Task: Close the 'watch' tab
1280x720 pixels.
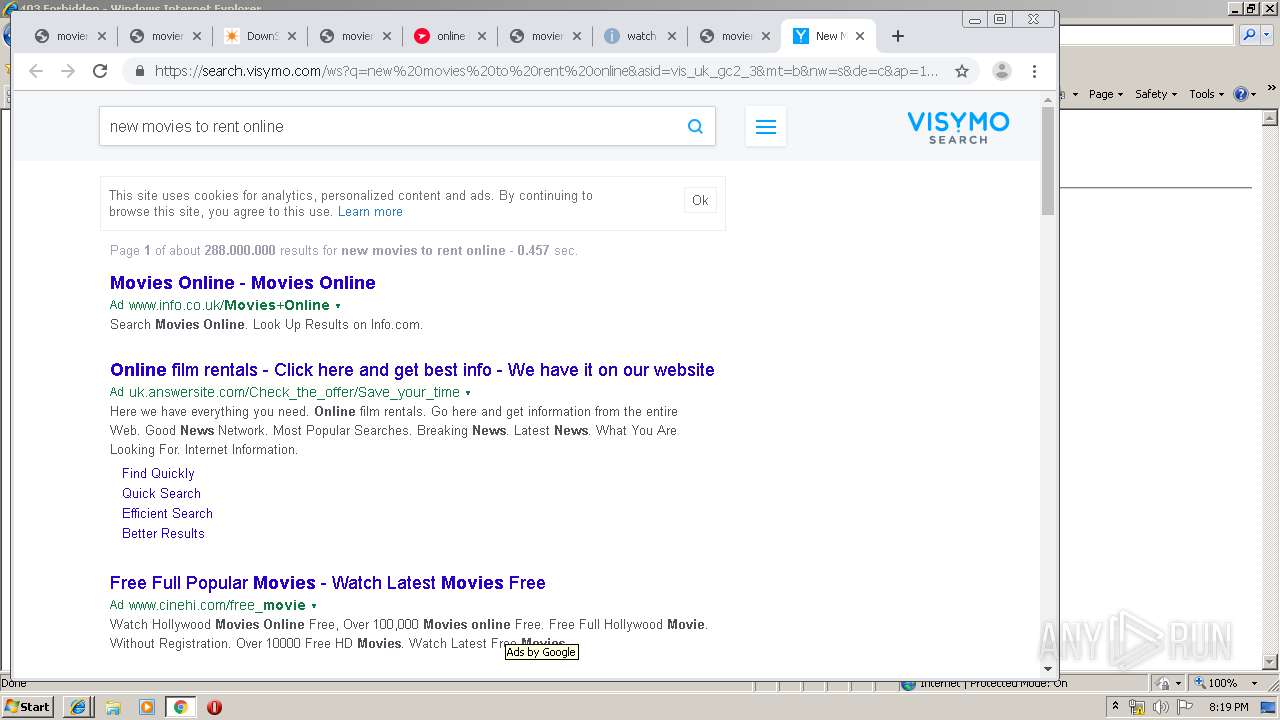Action: (672, 36)
